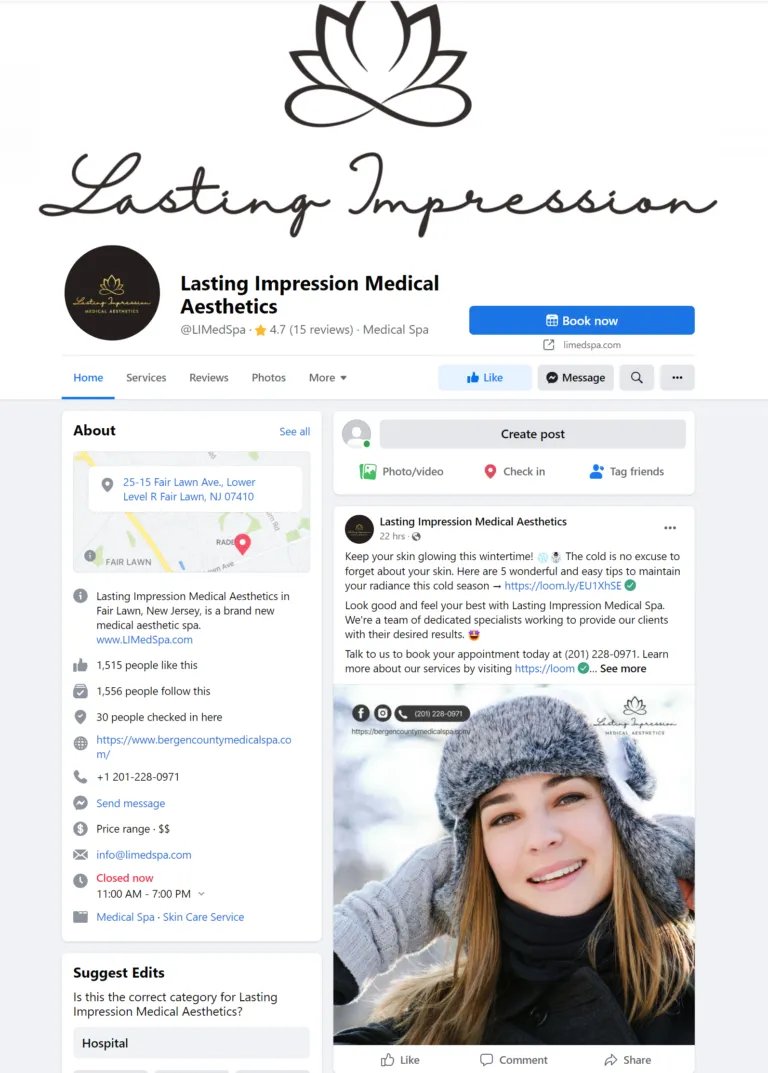
Task: Open the post options ellipsis menu
Action: (x=670, y=528)
